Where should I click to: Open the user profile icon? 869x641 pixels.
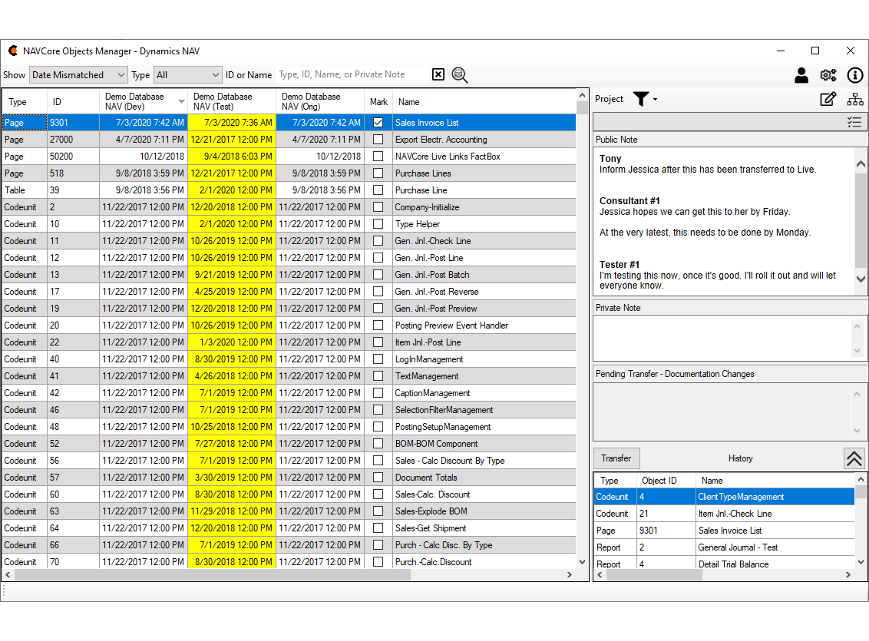pos(801,75)
